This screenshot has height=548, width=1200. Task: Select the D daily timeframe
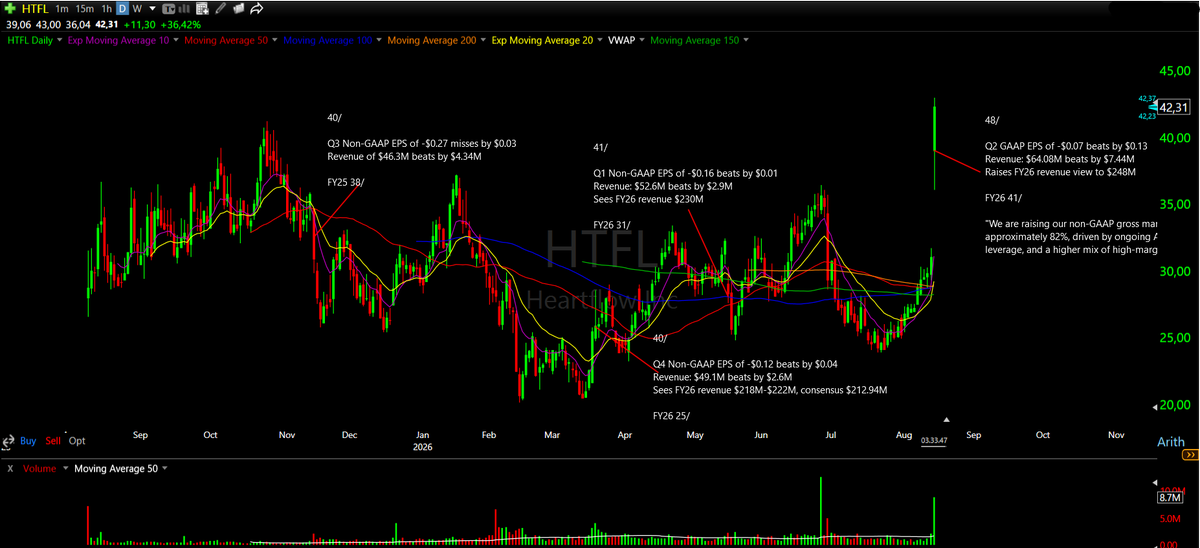tap(122, 9)
